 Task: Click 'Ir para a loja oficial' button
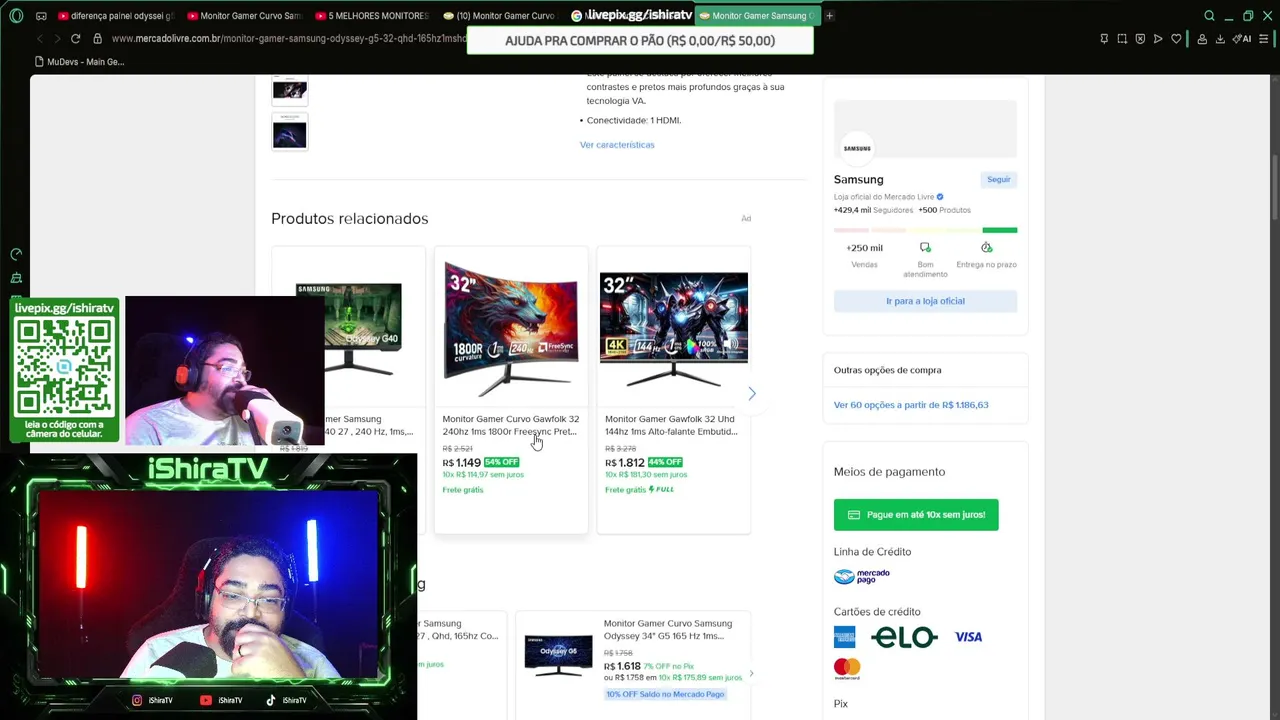pos(925,301)
